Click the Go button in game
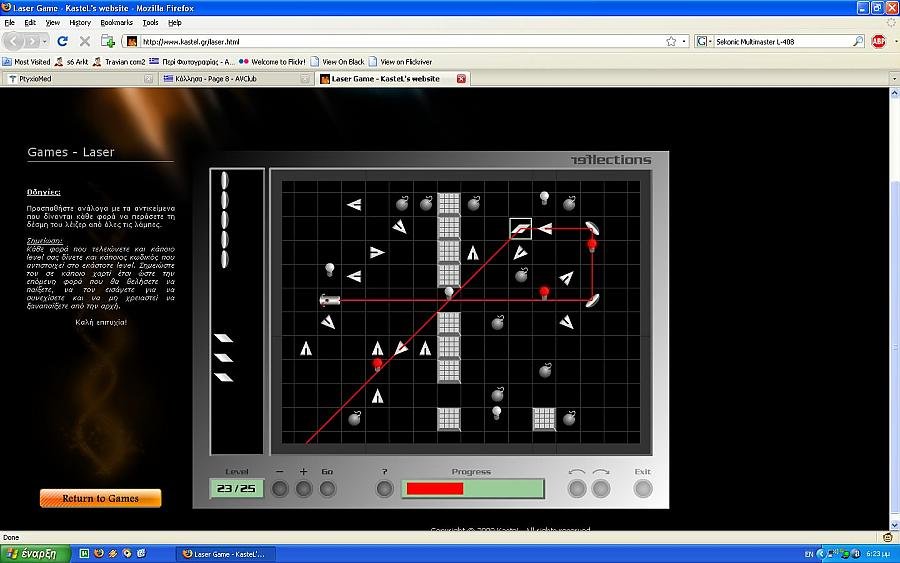 [x=328, y=489]
